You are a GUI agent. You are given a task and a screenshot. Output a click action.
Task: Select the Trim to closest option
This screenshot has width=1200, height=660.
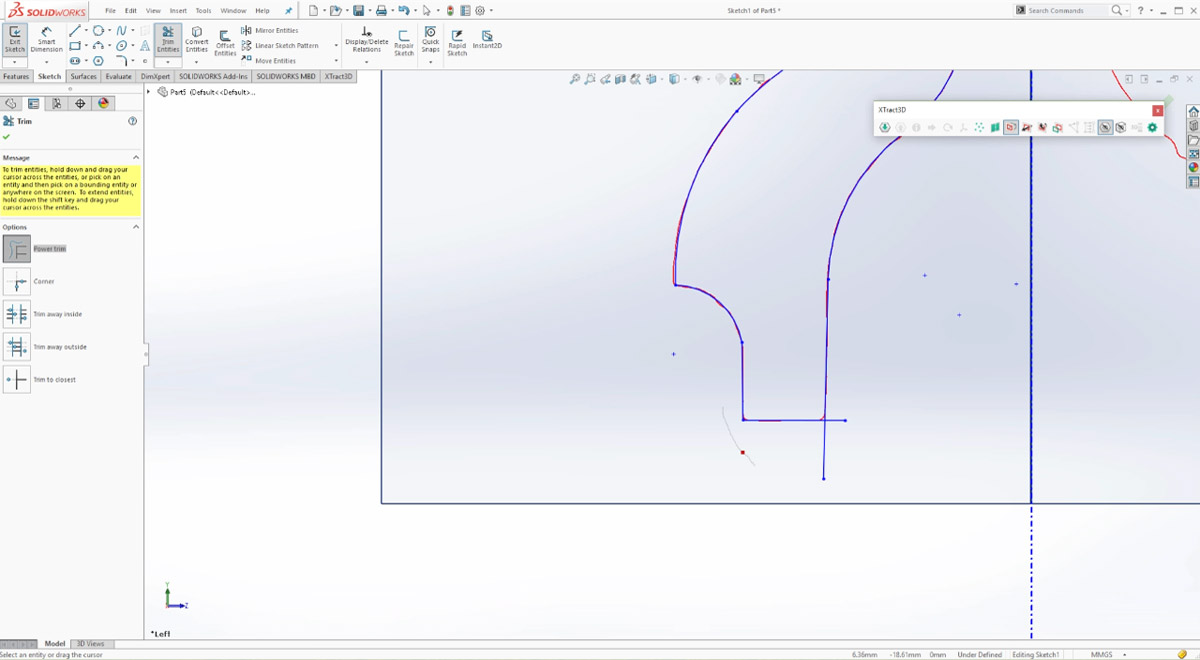[16, 379]
